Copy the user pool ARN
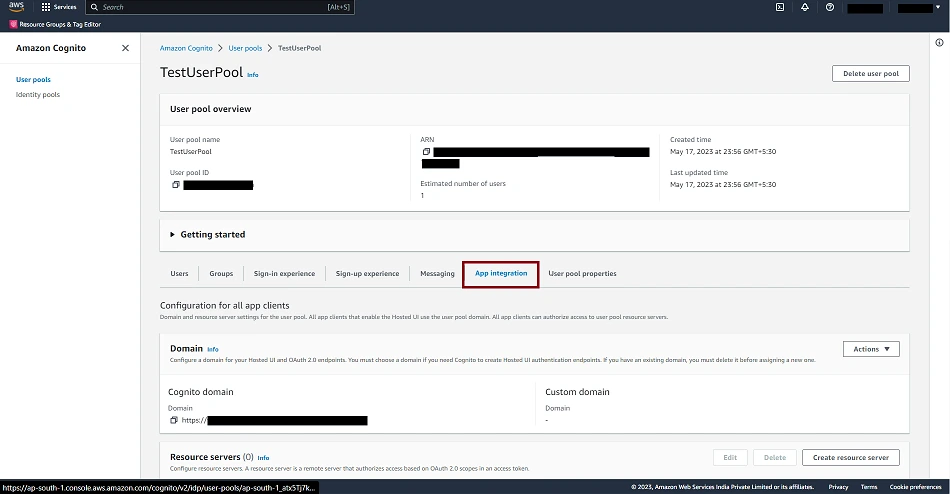The image size is (950, 494). click(427, 152)
